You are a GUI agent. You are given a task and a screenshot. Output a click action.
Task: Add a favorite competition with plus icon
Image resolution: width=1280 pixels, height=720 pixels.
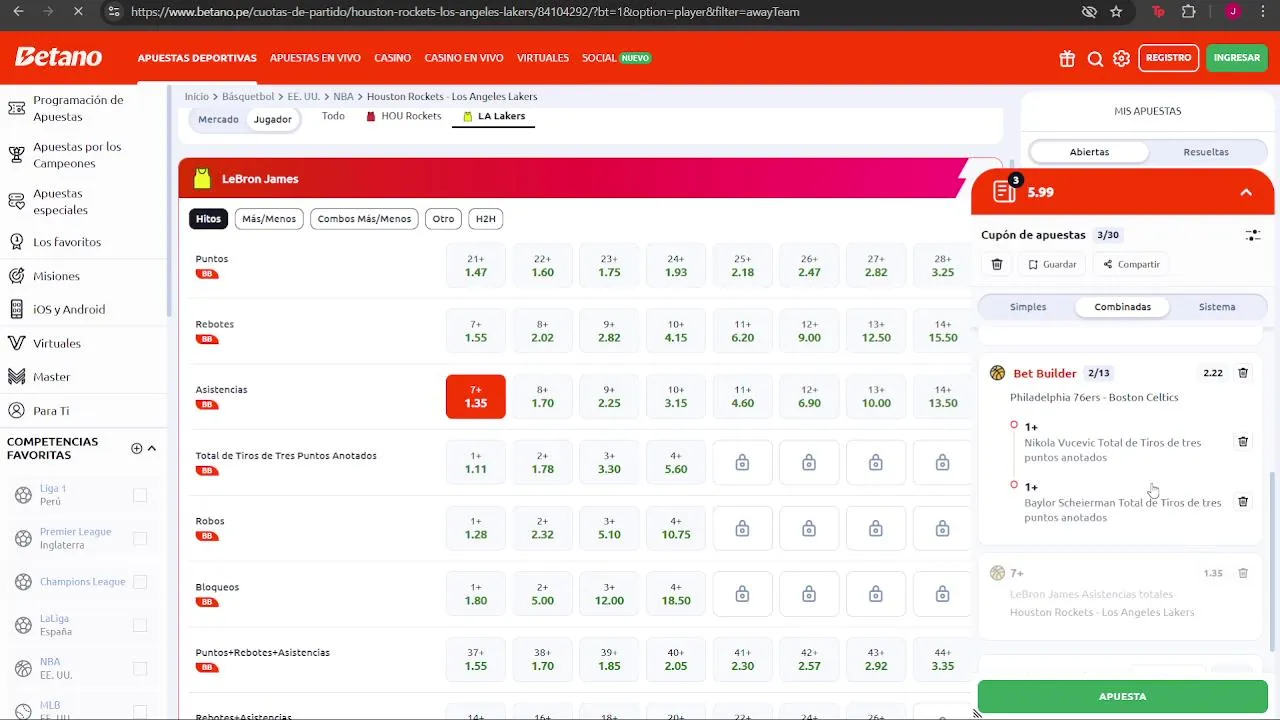point(137,448)
